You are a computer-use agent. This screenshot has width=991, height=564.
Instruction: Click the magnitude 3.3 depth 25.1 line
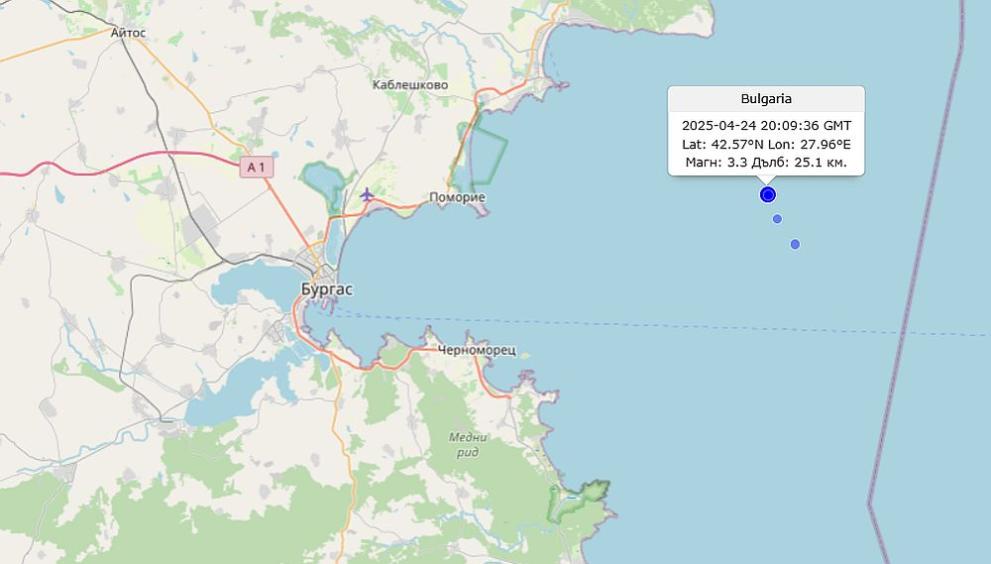click(x=766, y=162)
